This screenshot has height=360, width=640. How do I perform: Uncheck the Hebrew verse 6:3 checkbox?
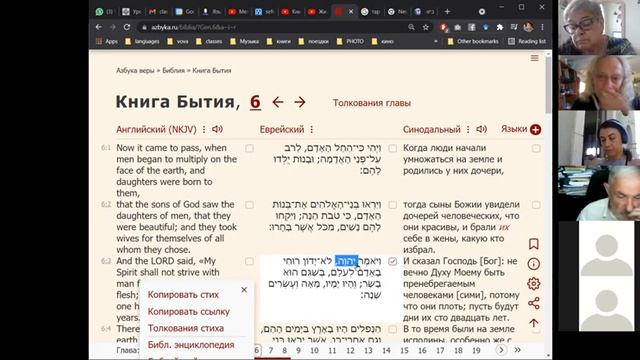(393, 261)
